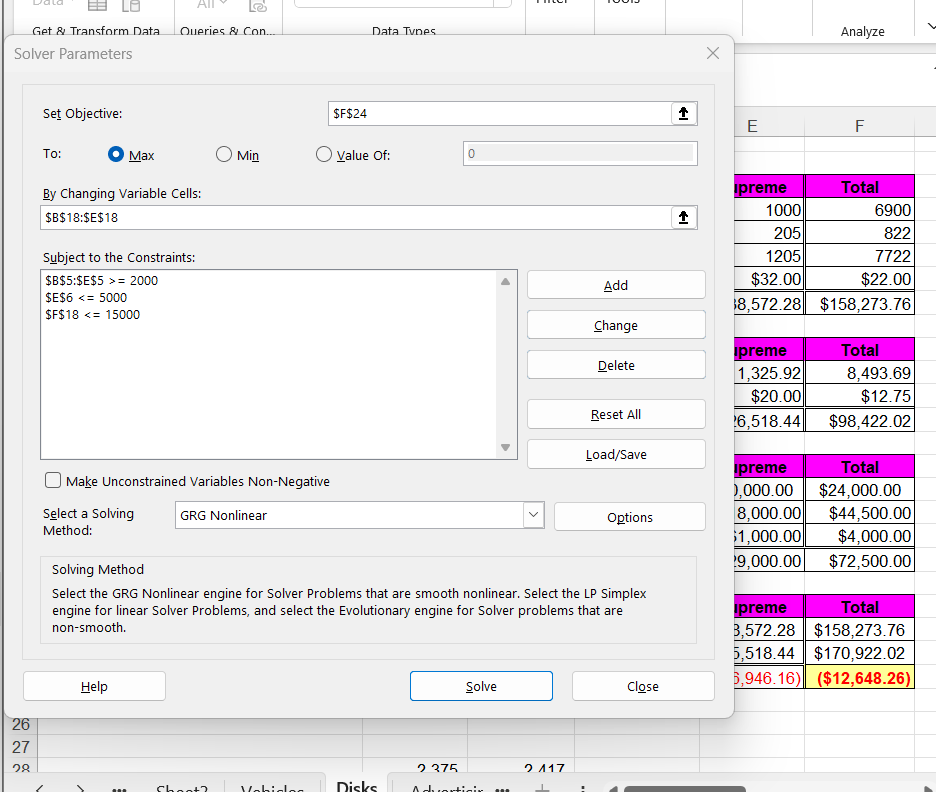The image size is (936, 792).
Task: Close the Solver Parameters dialog with X
Action: click(x=713, y=53)
